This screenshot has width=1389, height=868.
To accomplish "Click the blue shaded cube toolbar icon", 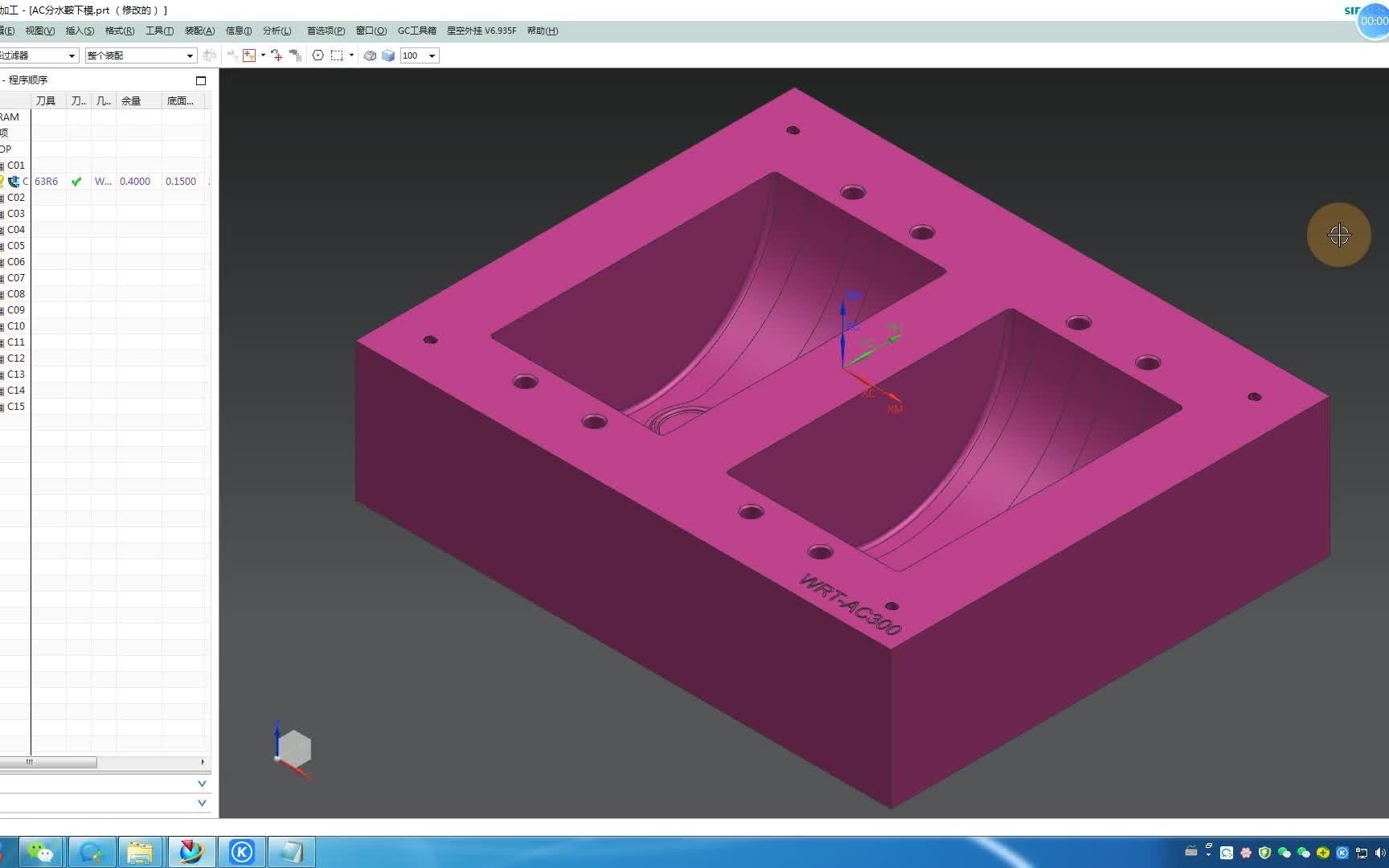I will (388, 55).
